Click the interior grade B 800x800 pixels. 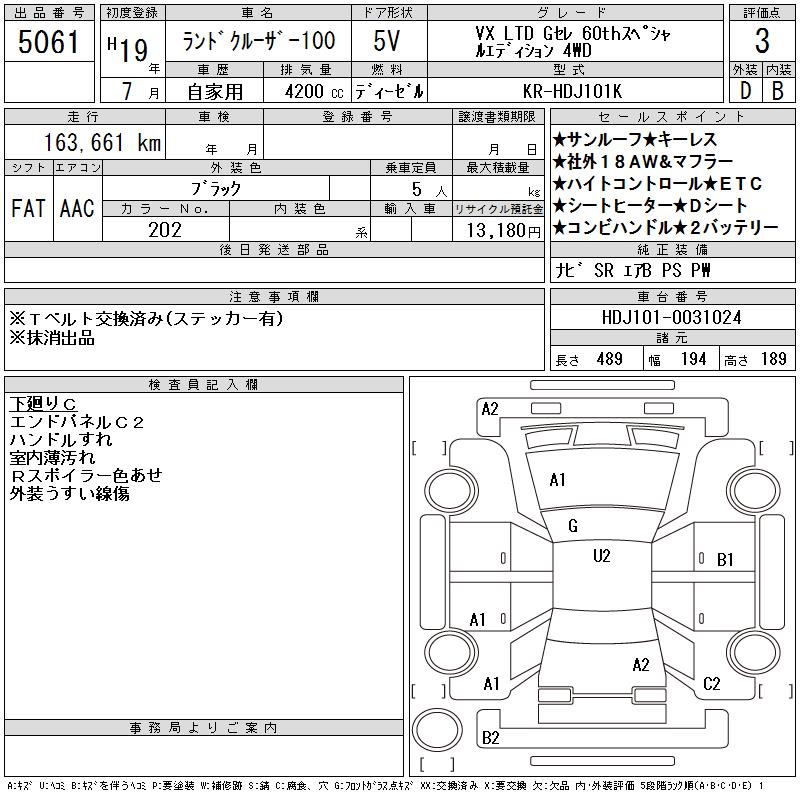778,91
